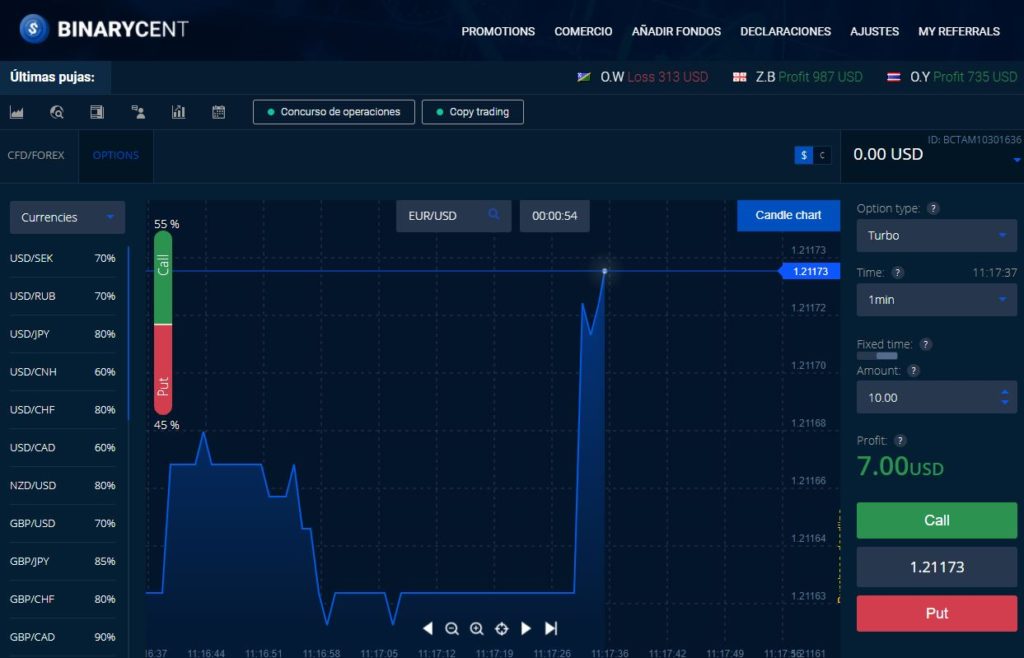Viewport: 1024px width, 658px height.
Task: Click the Binarycent logo icon
Action: (x=34, y=29)
